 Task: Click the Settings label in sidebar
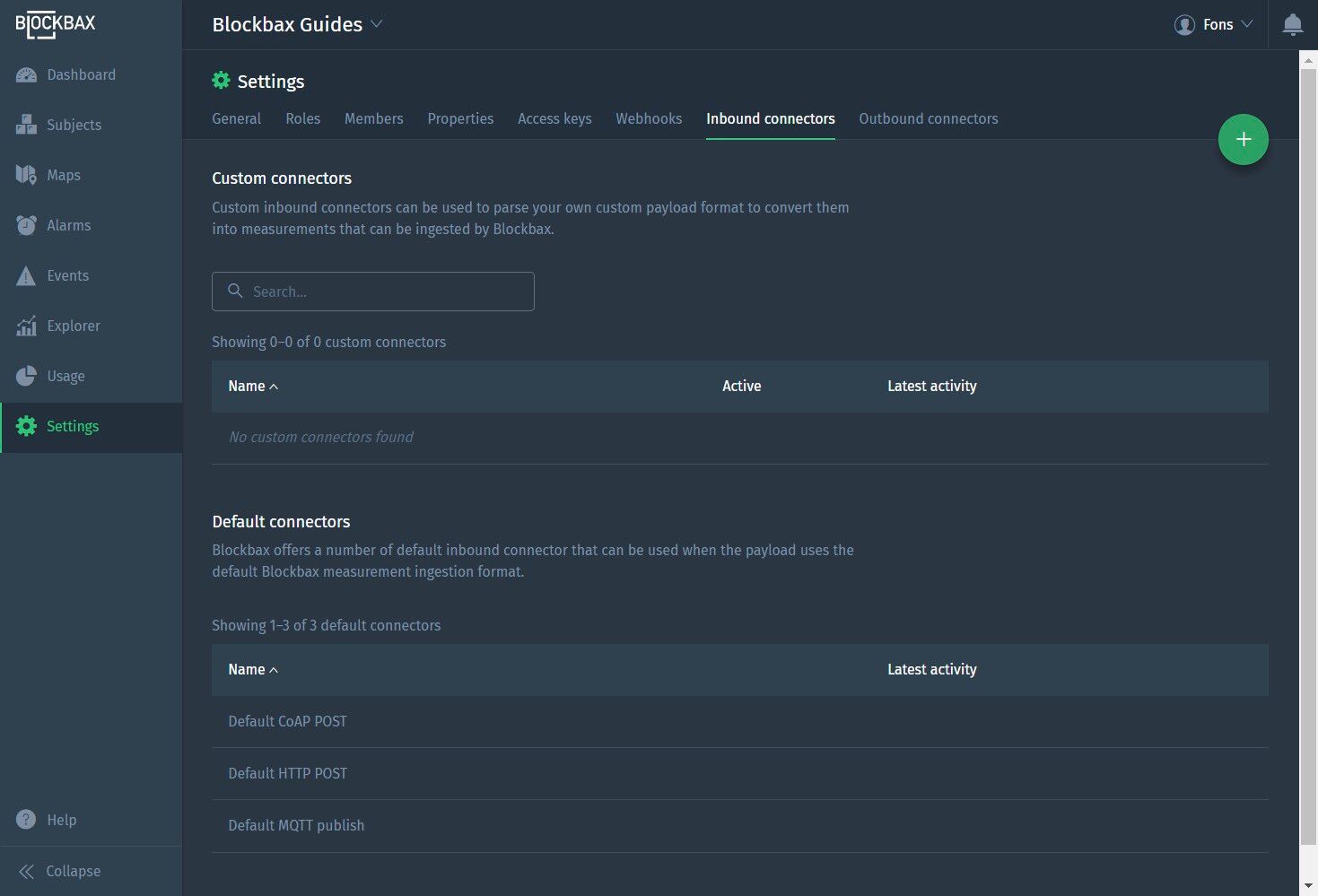tap(73, 427)
